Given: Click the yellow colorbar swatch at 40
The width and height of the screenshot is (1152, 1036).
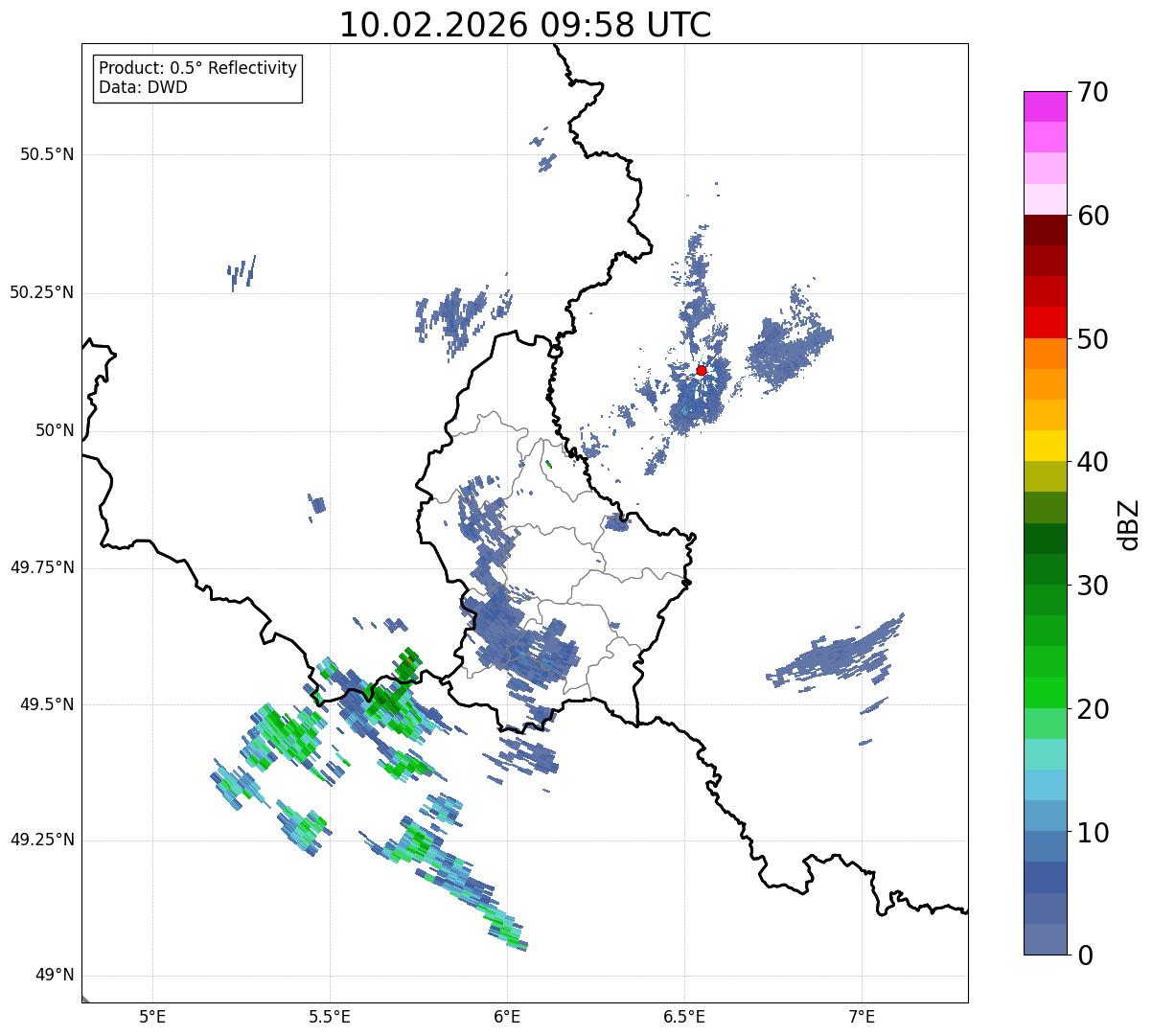Looking at the screenshot, I should tap(1045, 446).
